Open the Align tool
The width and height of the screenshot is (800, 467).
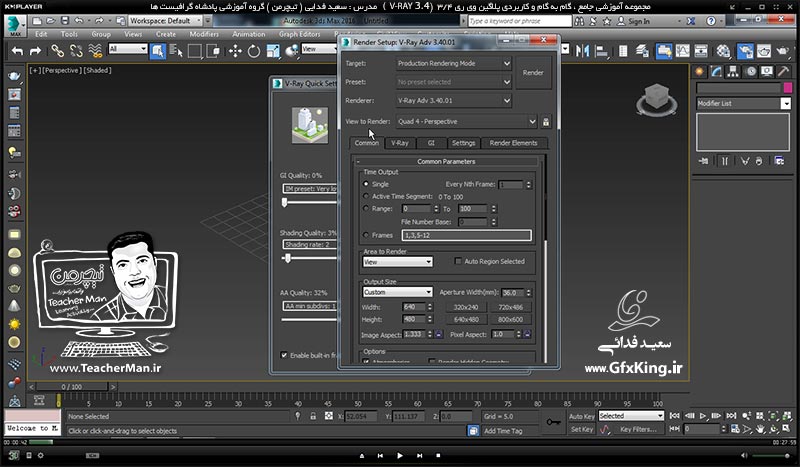(602, 51)
